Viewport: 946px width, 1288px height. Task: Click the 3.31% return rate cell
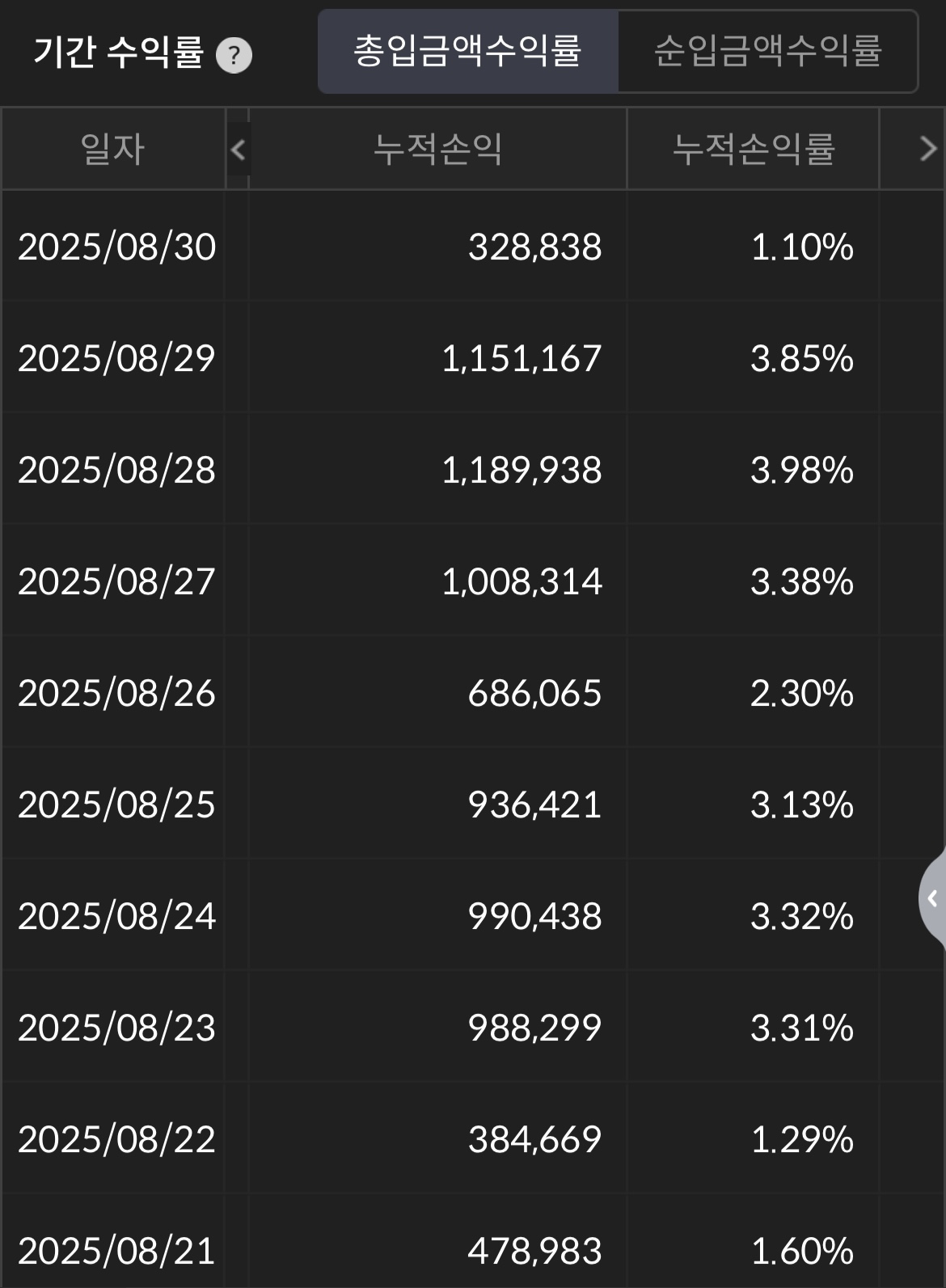pos(802,1028)
